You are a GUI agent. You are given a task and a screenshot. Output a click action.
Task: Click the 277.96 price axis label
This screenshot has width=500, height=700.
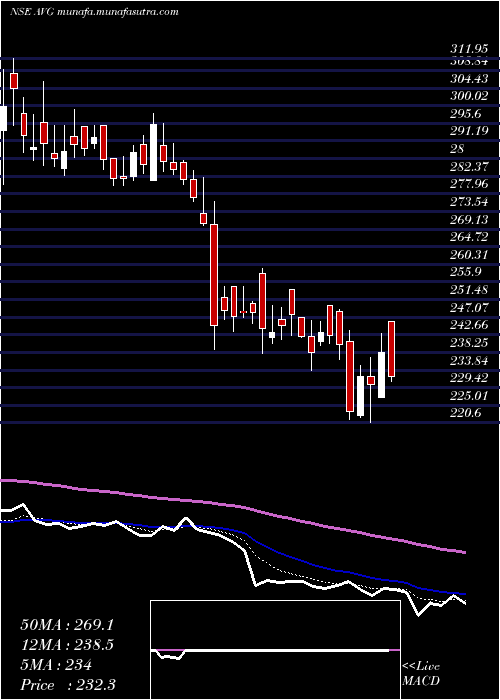coord(469,184)
